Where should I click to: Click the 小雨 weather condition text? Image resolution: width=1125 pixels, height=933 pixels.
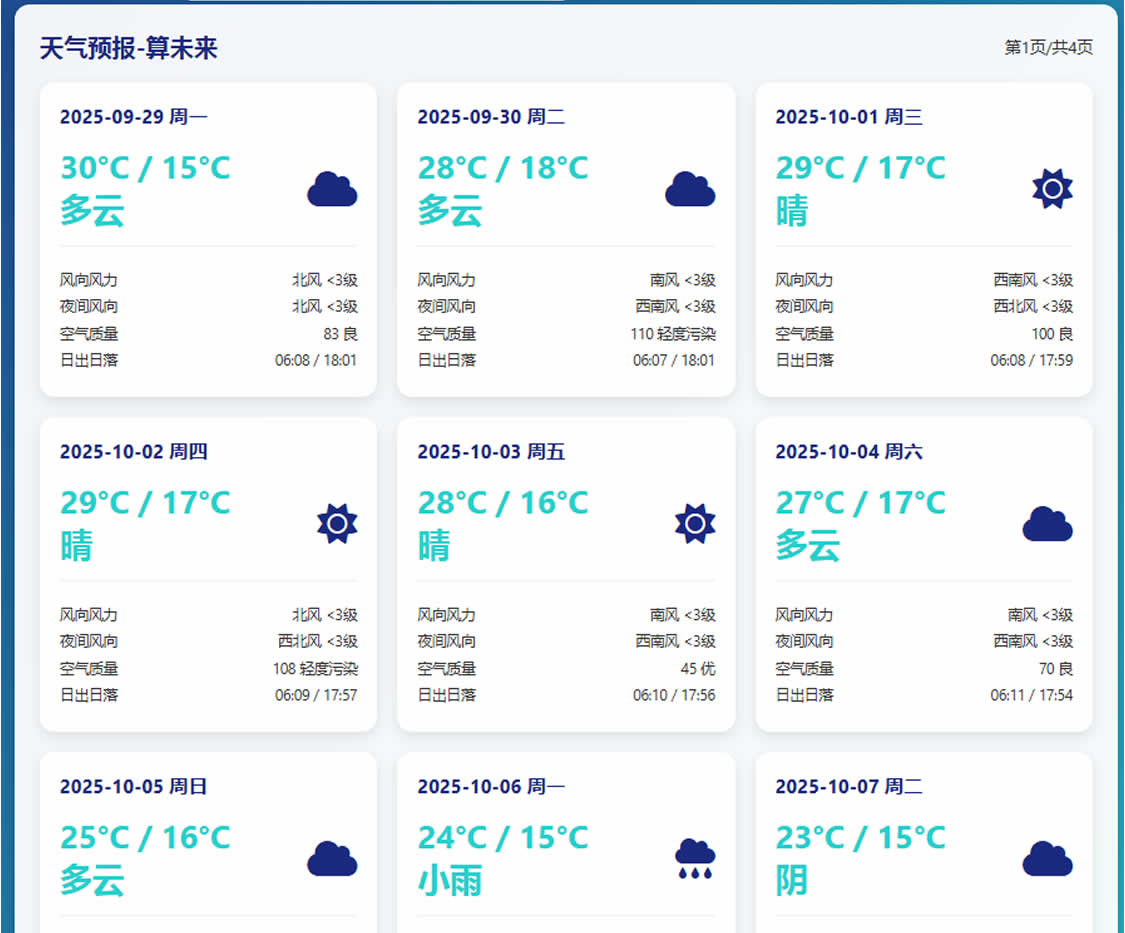(450, 881)
